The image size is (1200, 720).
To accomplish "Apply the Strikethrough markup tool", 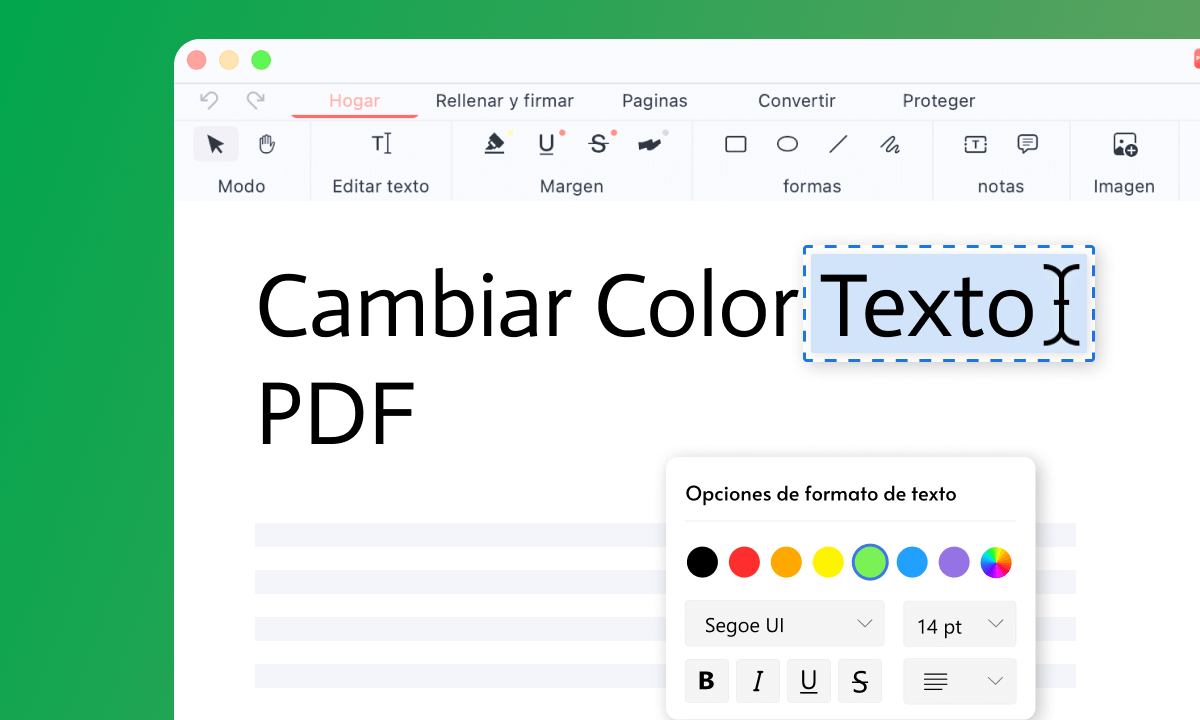I will [599, 144].
